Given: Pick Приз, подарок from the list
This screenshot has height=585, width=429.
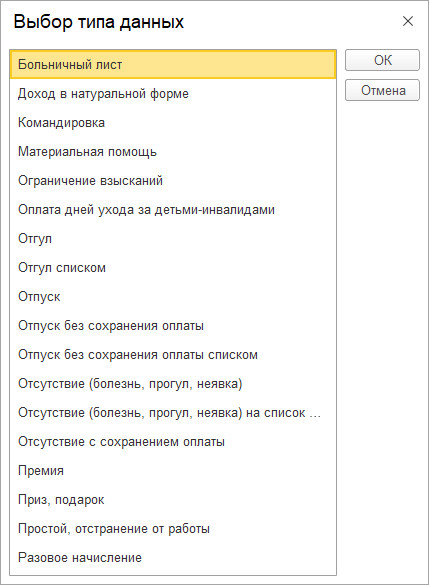Looking at the screenshot, I should 173,500.
